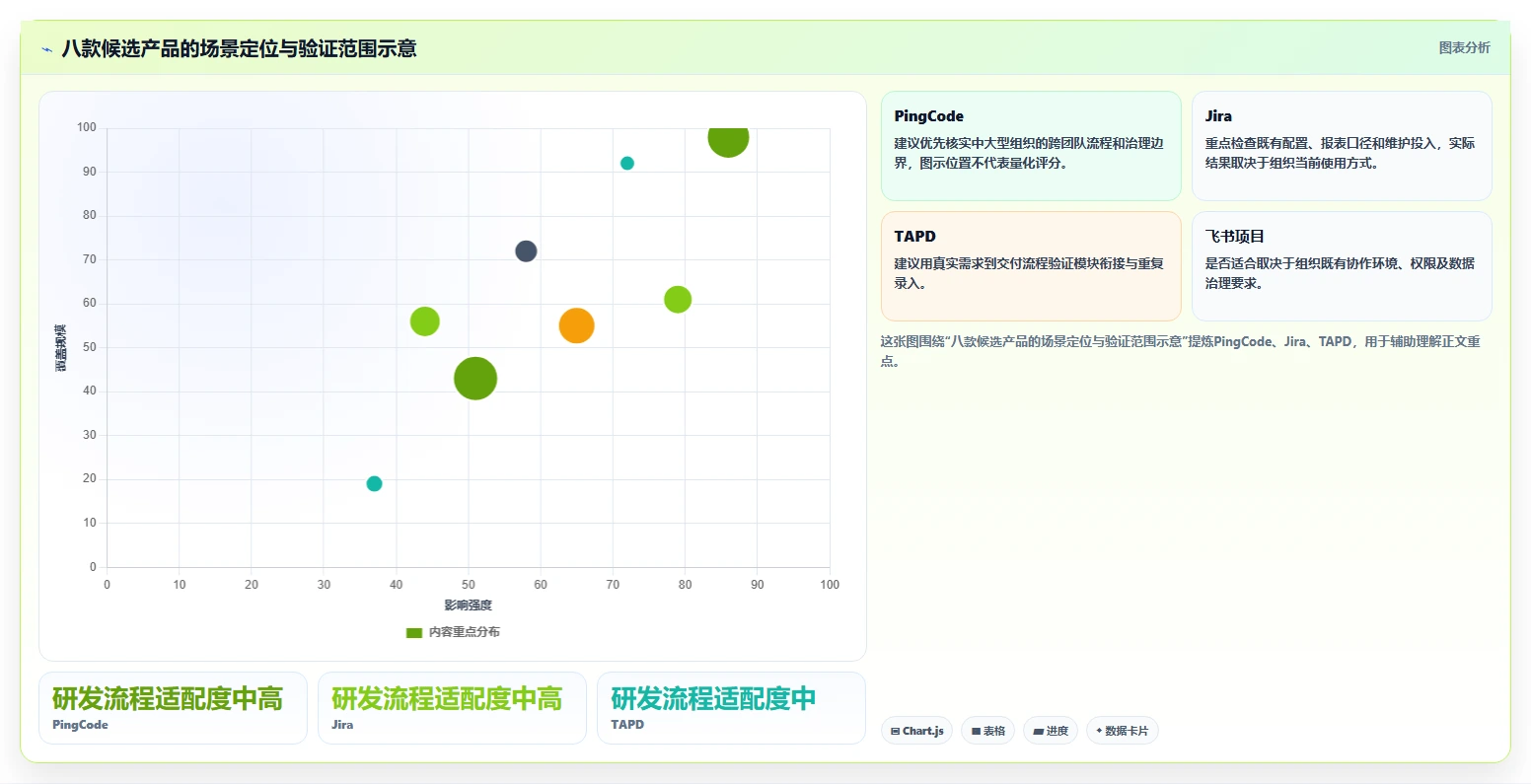1531x784 pixels.
Task: Click the 研发流程适配度中高 PingCode stat card
Action: click(x=173, y=708)
